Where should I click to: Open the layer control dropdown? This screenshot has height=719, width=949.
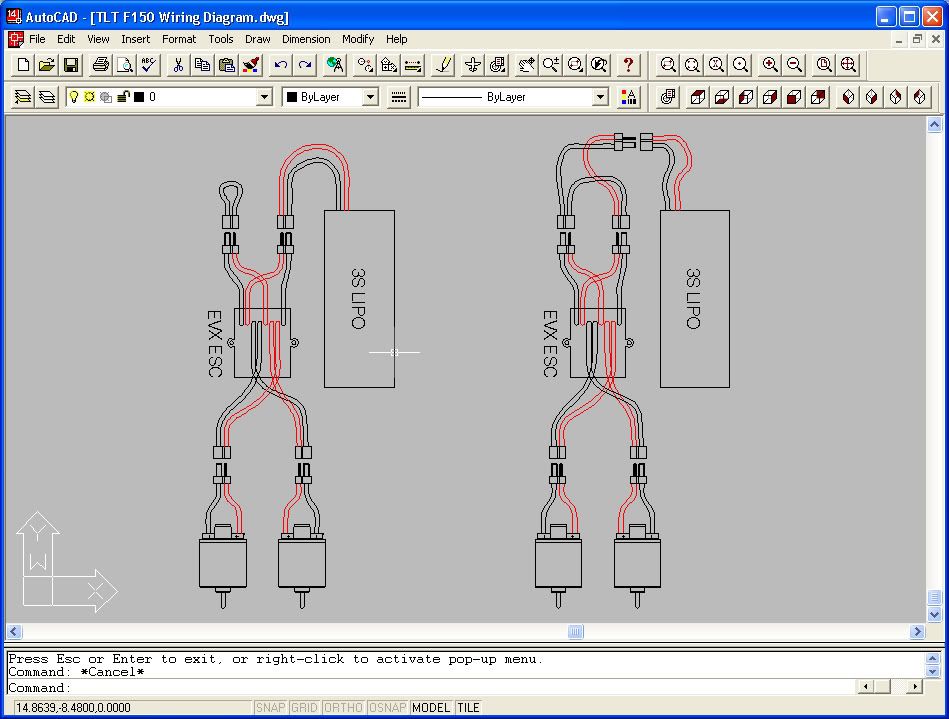pos(265,96)
